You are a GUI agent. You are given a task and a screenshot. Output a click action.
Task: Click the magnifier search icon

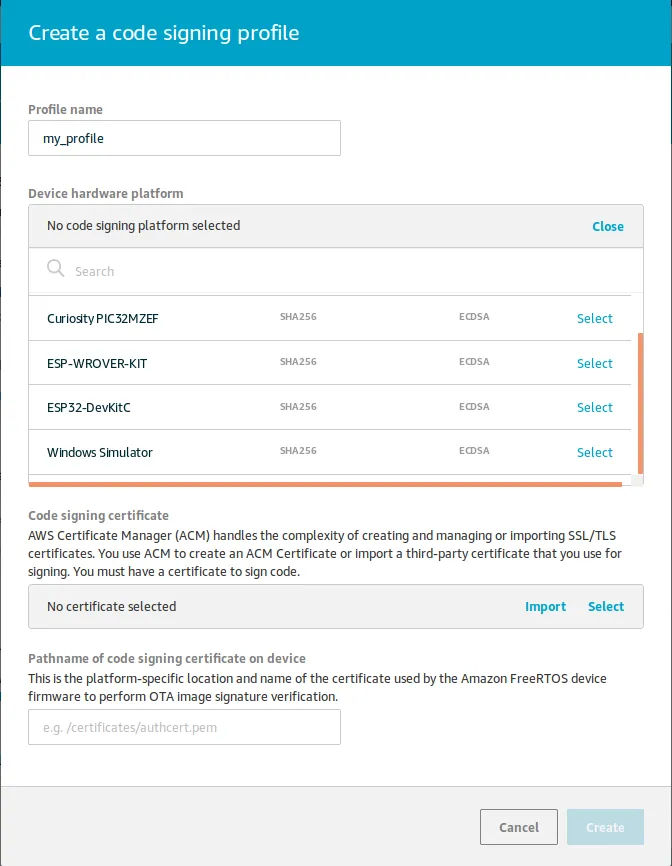coord(56,270)
